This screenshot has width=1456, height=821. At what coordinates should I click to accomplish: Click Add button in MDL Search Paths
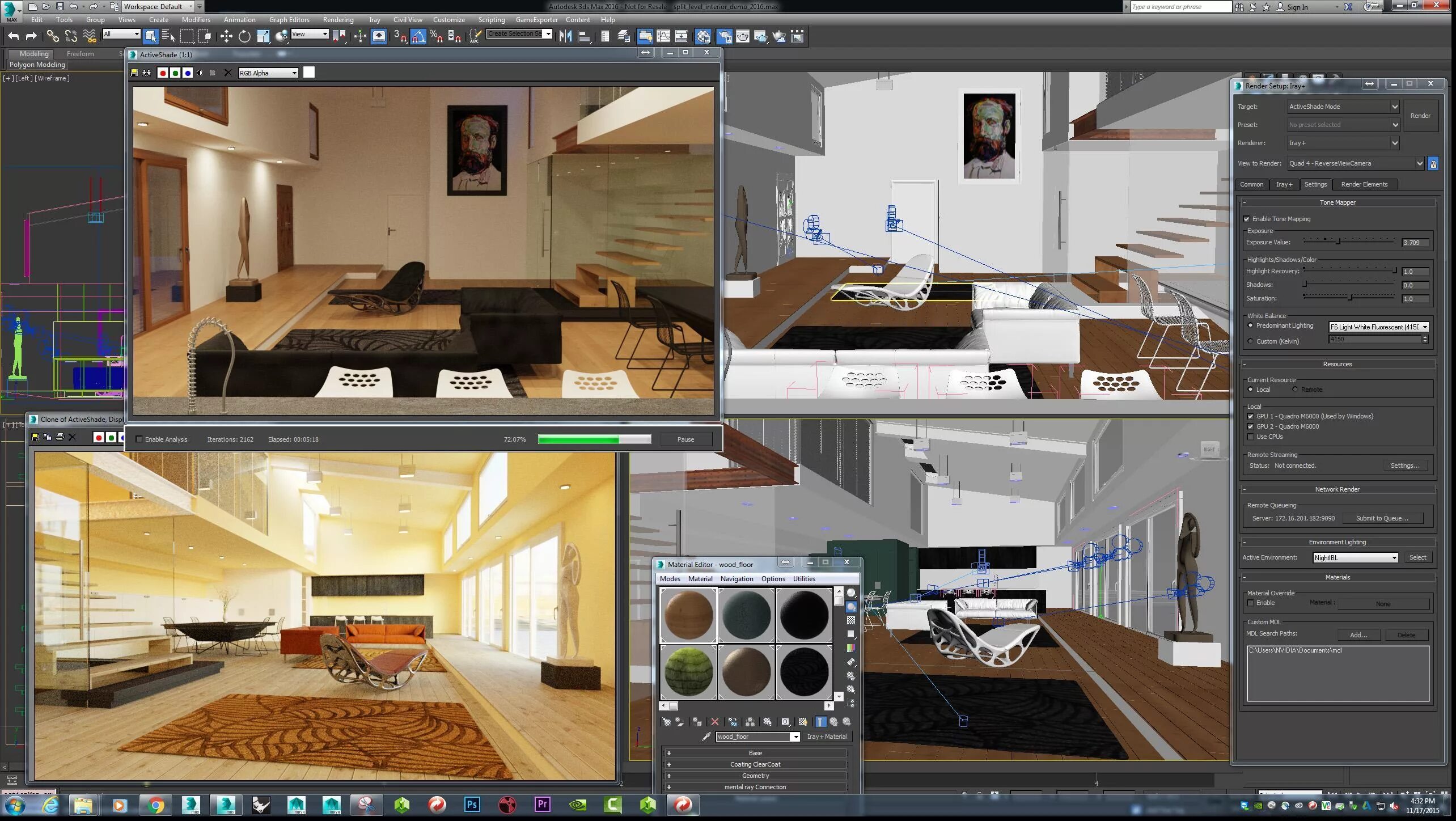point(1358,634)
